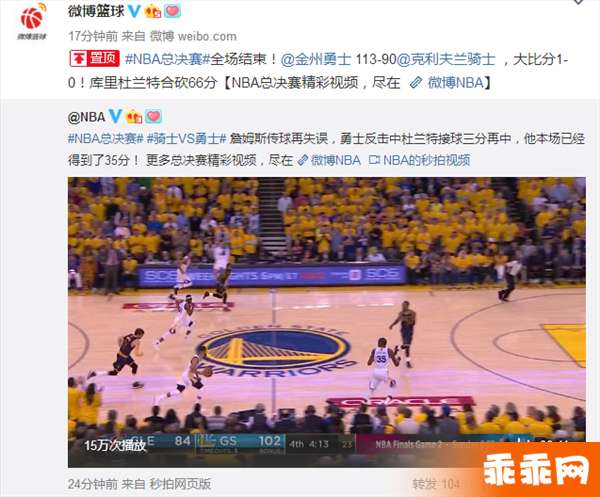This screenshot has height=497, width=600.
Task: Open the @克利夫兰骑士 mention link
Action: click(446, 59)
